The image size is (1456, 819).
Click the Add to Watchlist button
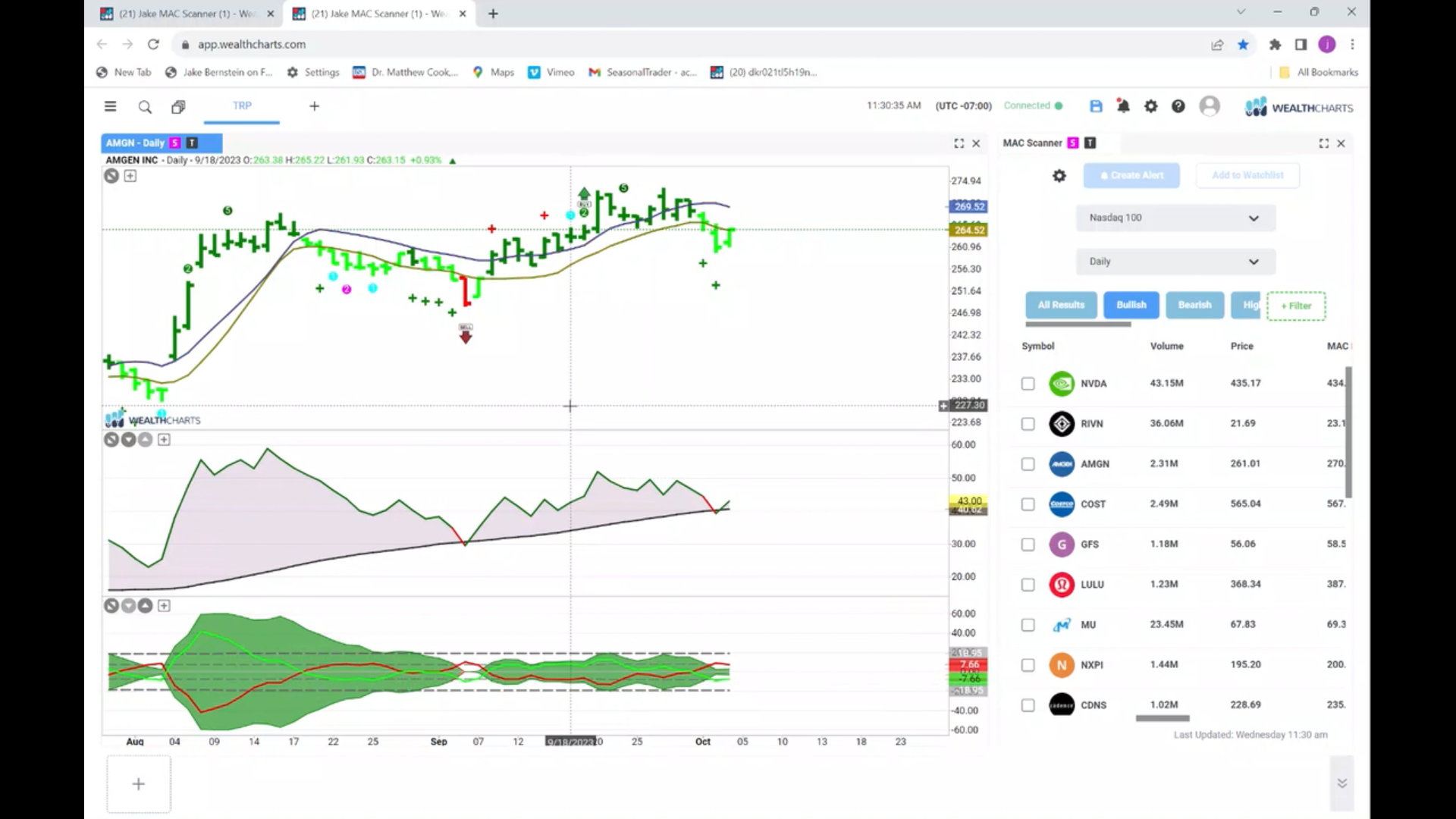click(1247, 175)
